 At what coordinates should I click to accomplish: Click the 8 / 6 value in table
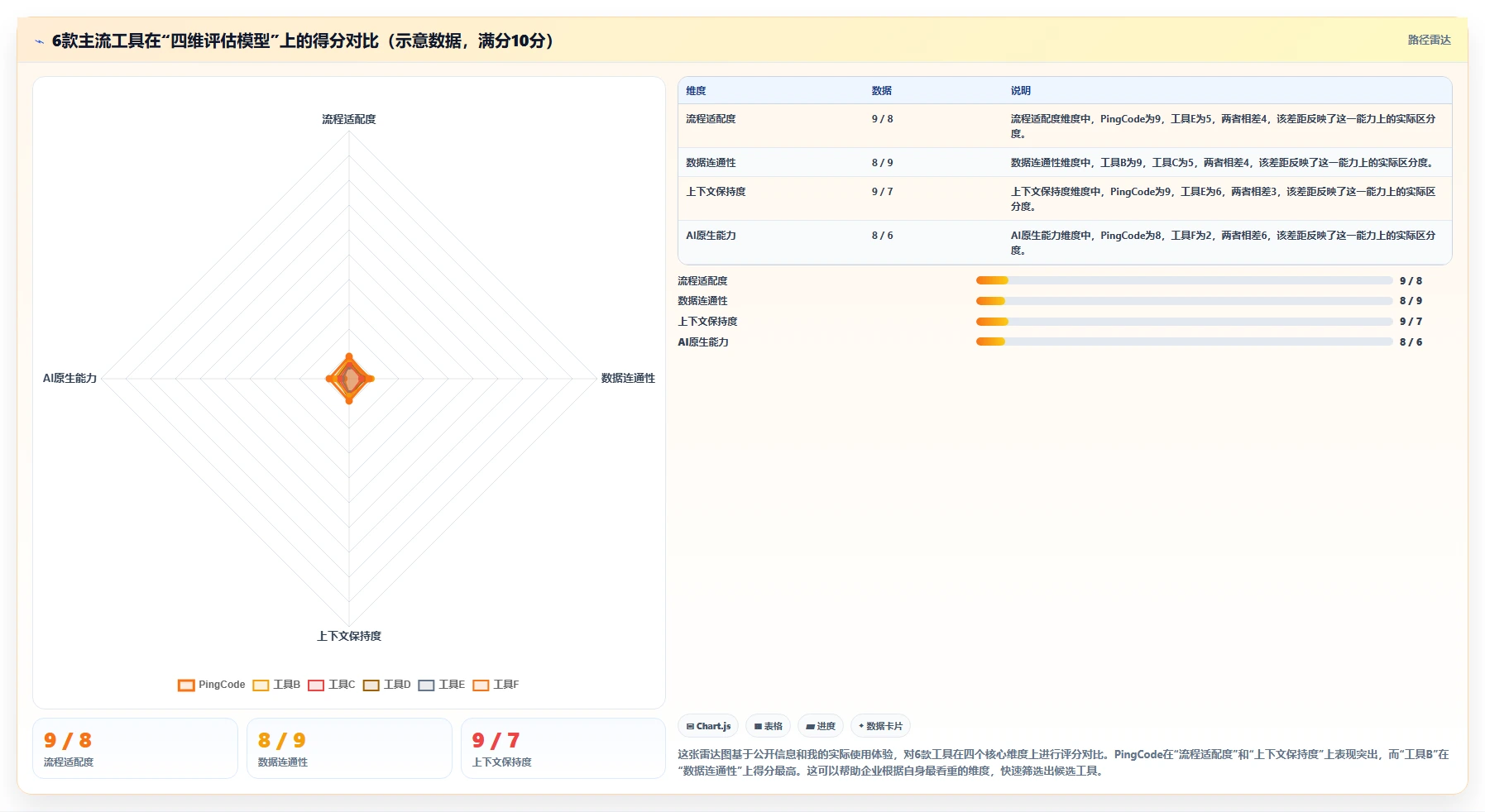click(x=882, y=236)
